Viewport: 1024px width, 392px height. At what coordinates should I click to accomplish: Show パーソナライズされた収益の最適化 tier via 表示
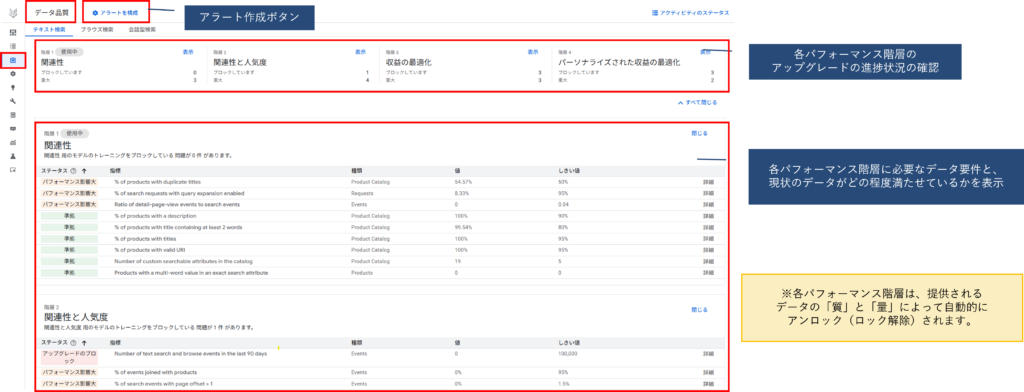click(706, 52)
